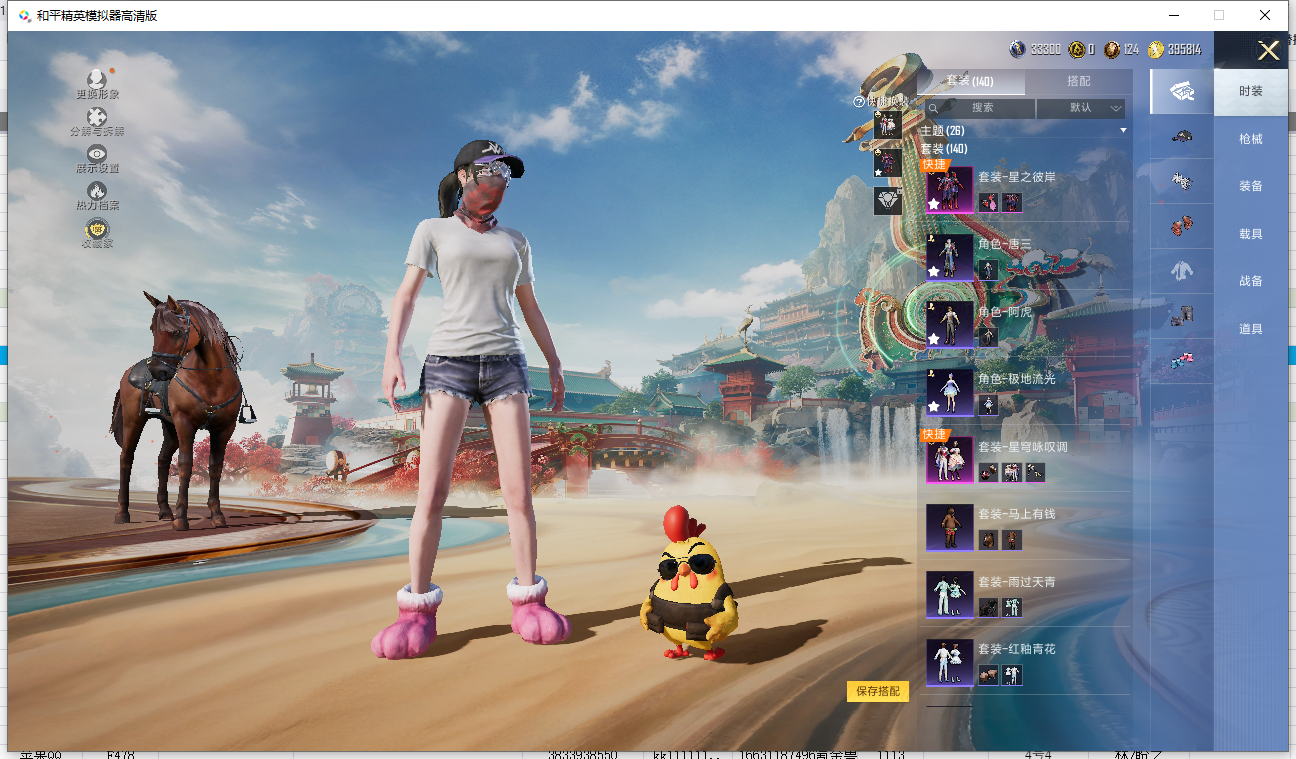Click the 快捷换装 question mark help icon
The height and width of the screenshot is (759, 1296).
click(858, 101)
